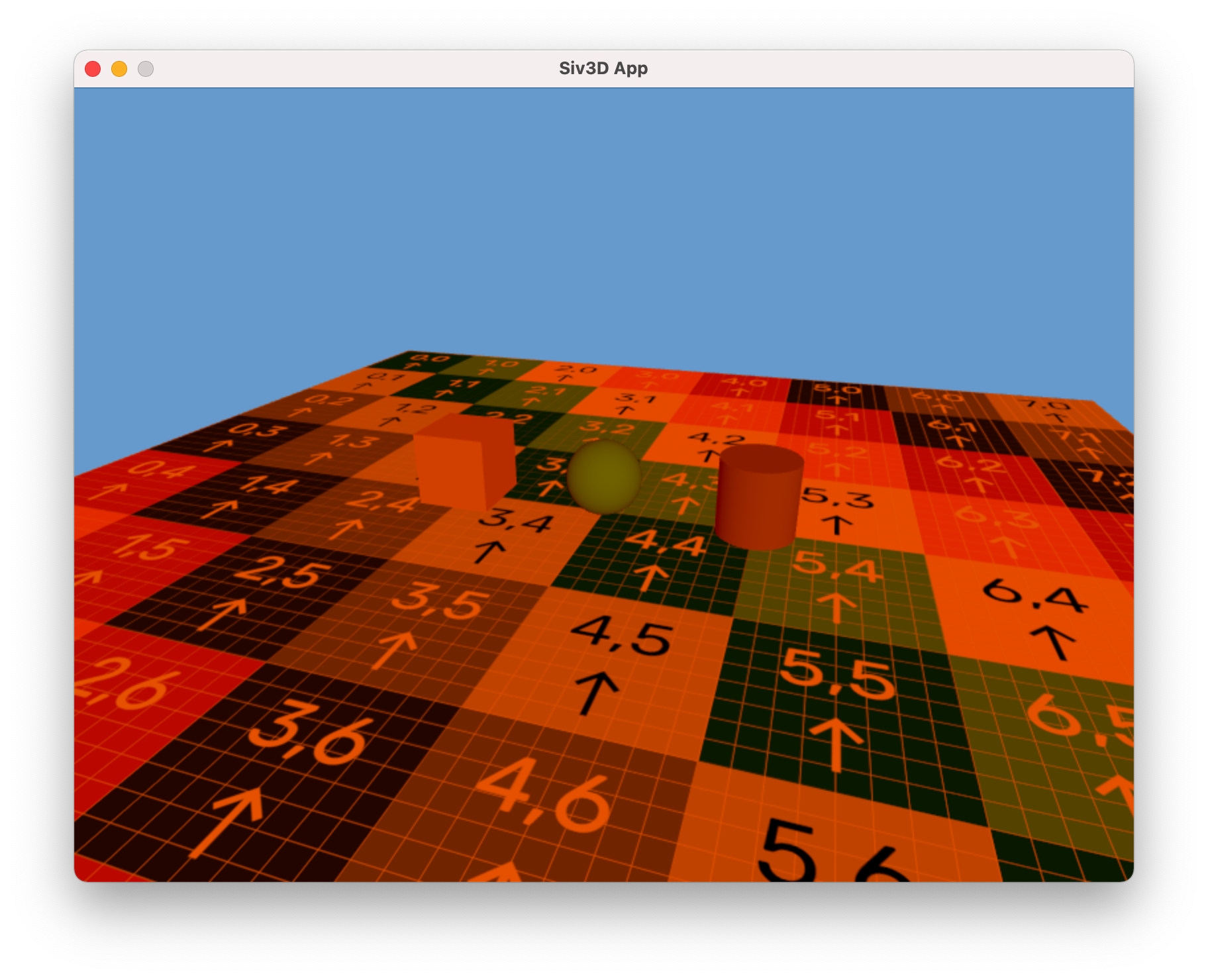The image size is (1208, 980).
Task: Click the arrow under label 2,5
Action: pyautogui.click(x=221, y=614)
